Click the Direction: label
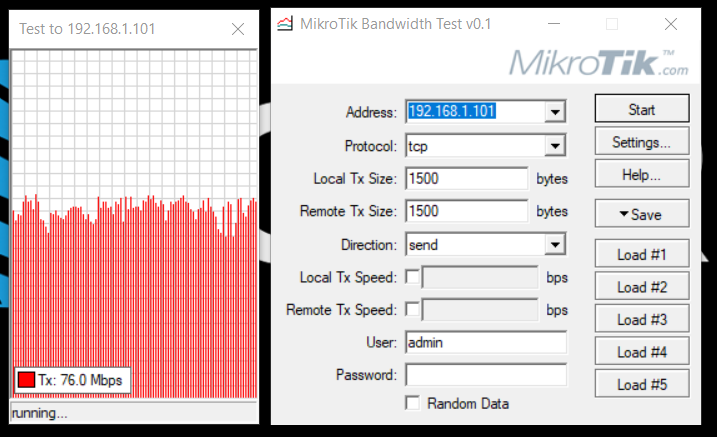This screenshot has height=437, width=717. tap(369, 245)
